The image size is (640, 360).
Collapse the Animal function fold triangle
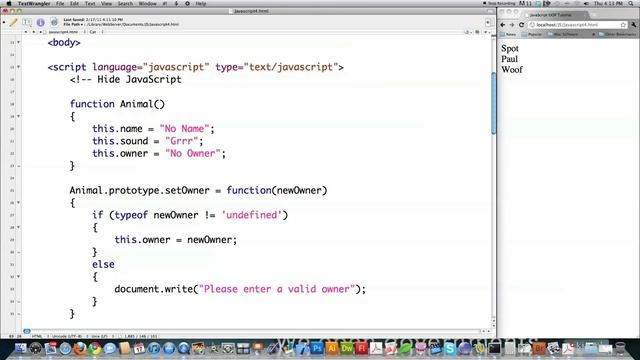point(18,116)
